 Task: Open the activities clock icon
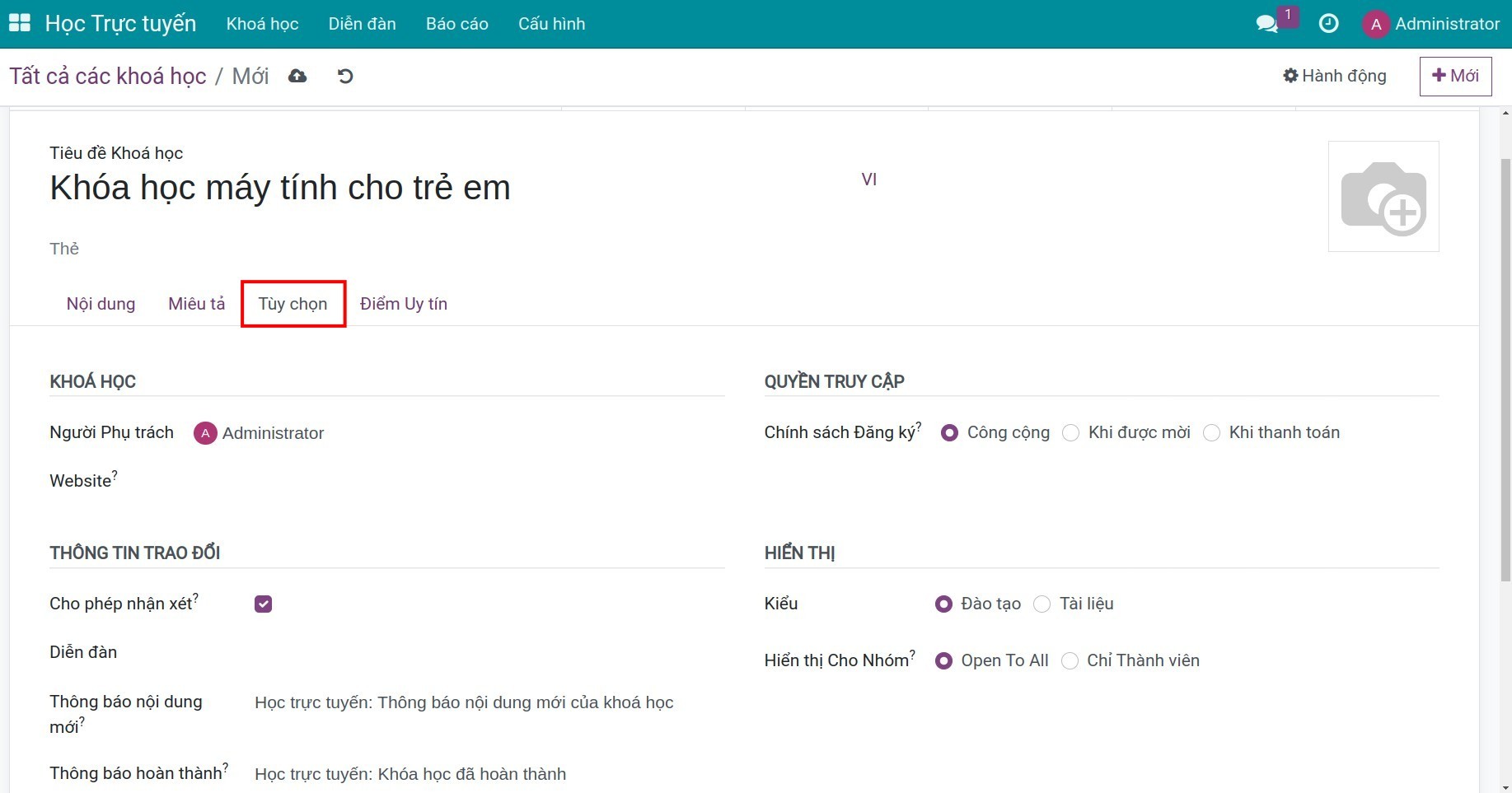1328,24
